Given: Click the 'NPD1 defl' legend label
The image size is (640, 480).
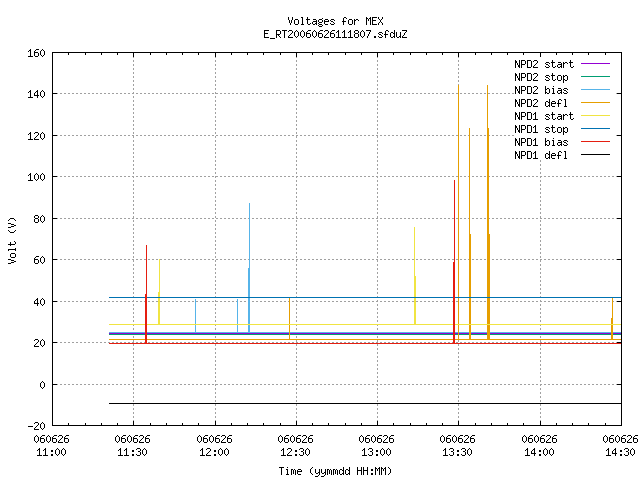Looking at the screenshot, I should tap(541, 156).
